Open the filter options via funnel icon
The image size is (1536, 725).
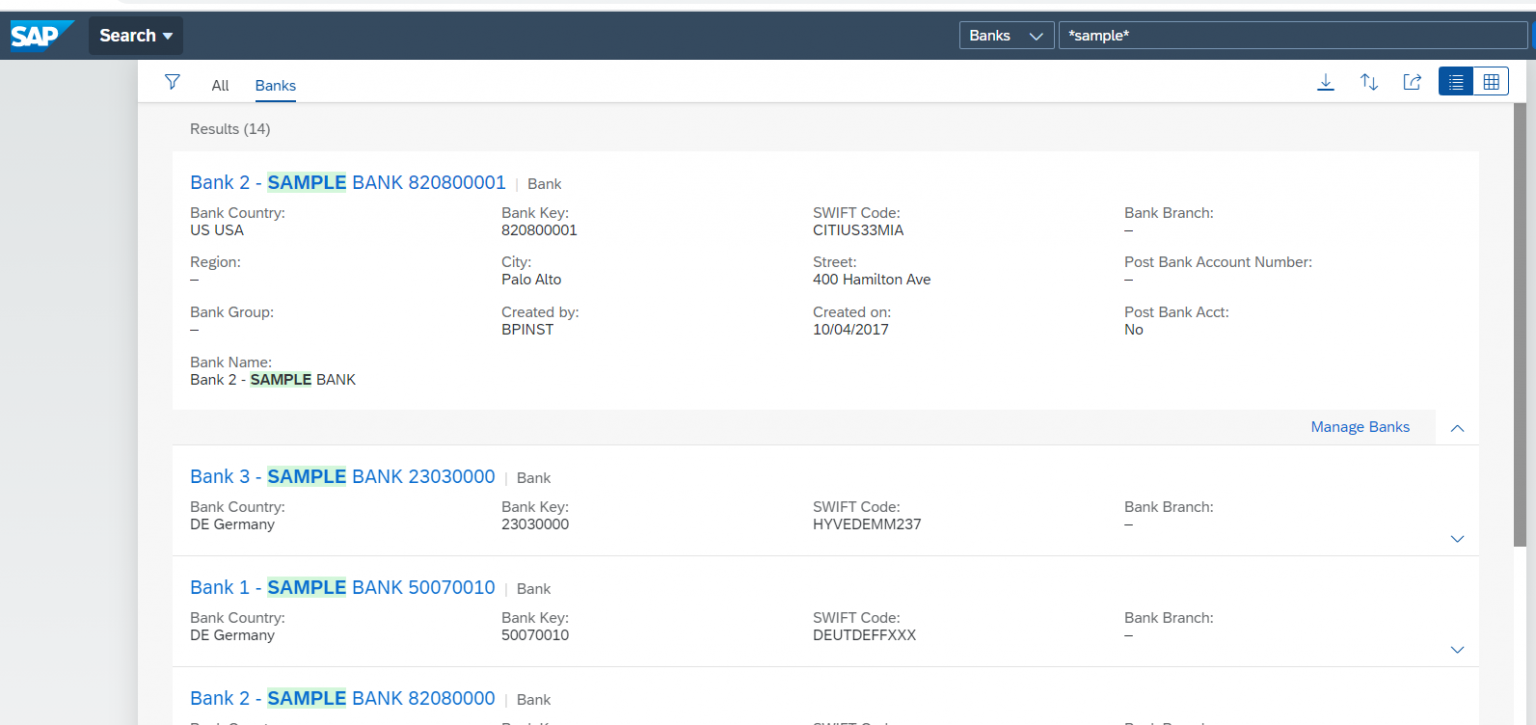coord(172,81)
